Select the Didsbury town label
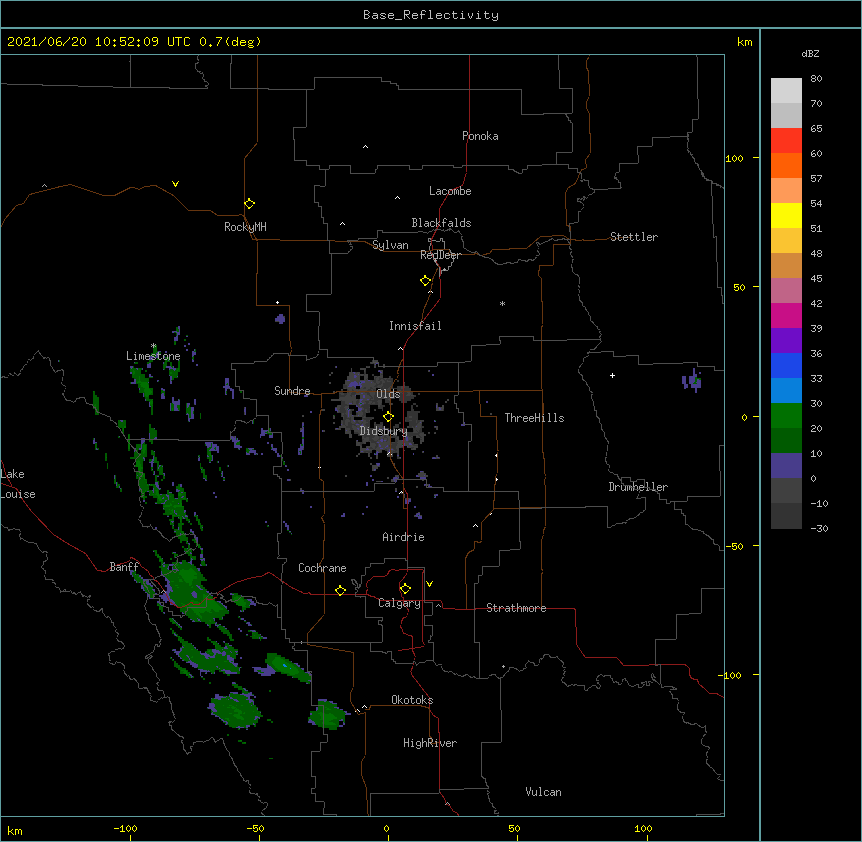This screenshot has width=862, height=842. pos(383,431)
